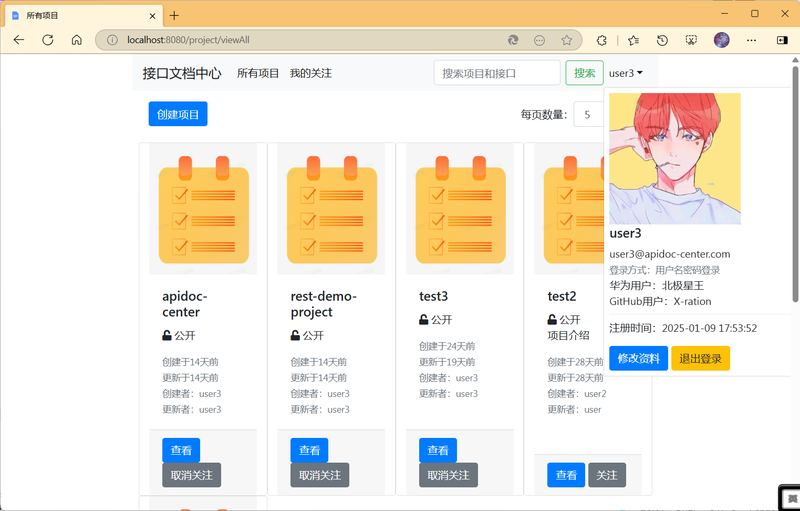The image size is (800, 511).
Task: Click the 创建项目 button
Action: pos(178,114)
